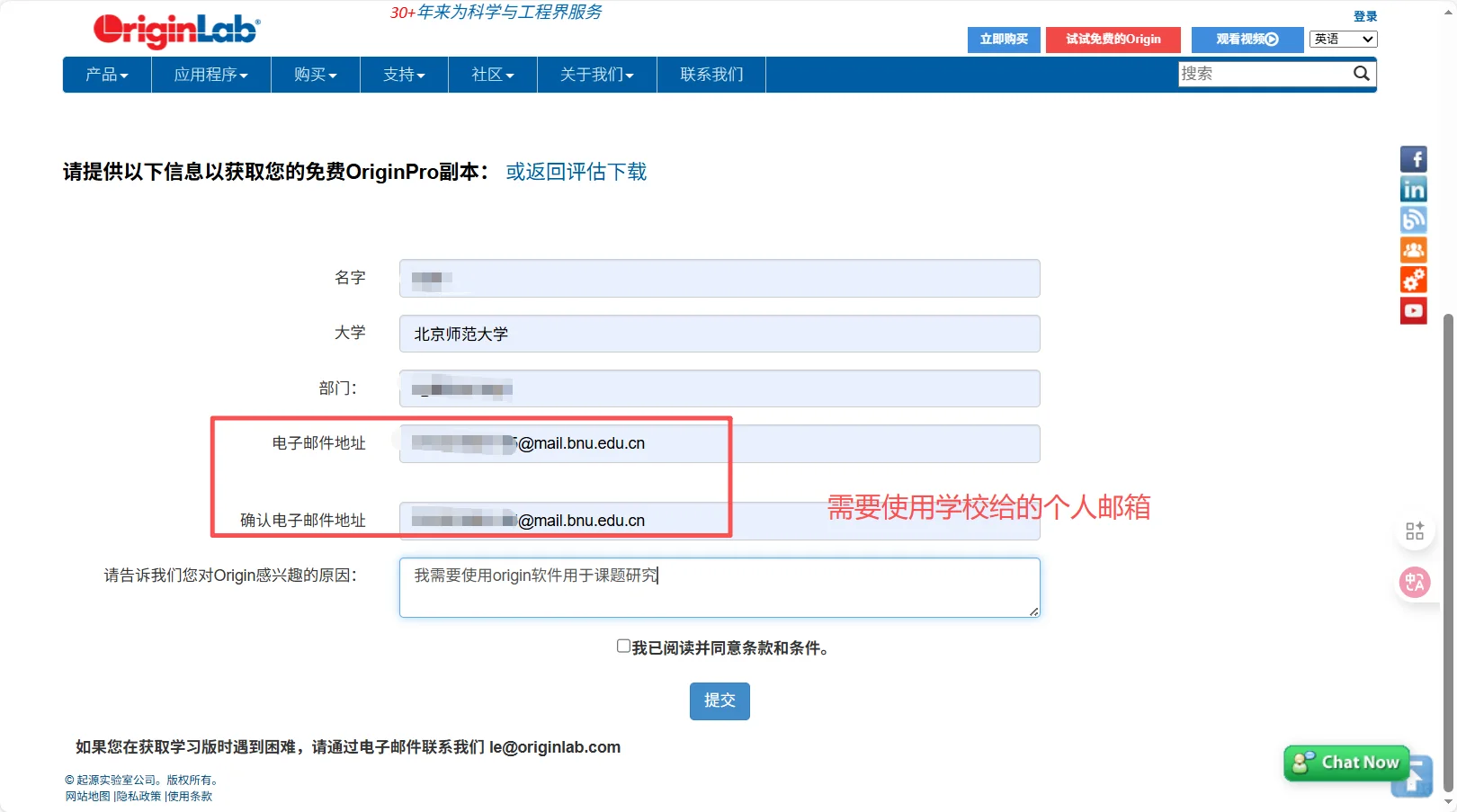Screen dimensions: 1457x812
Task: Open OriginLab's Facebook page icon
Action: tap(1414, 158)
